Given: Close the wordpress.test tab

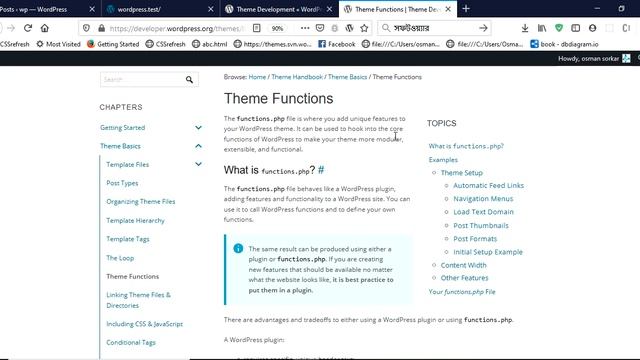Looking at the screenshot, I should click(211, 9).
